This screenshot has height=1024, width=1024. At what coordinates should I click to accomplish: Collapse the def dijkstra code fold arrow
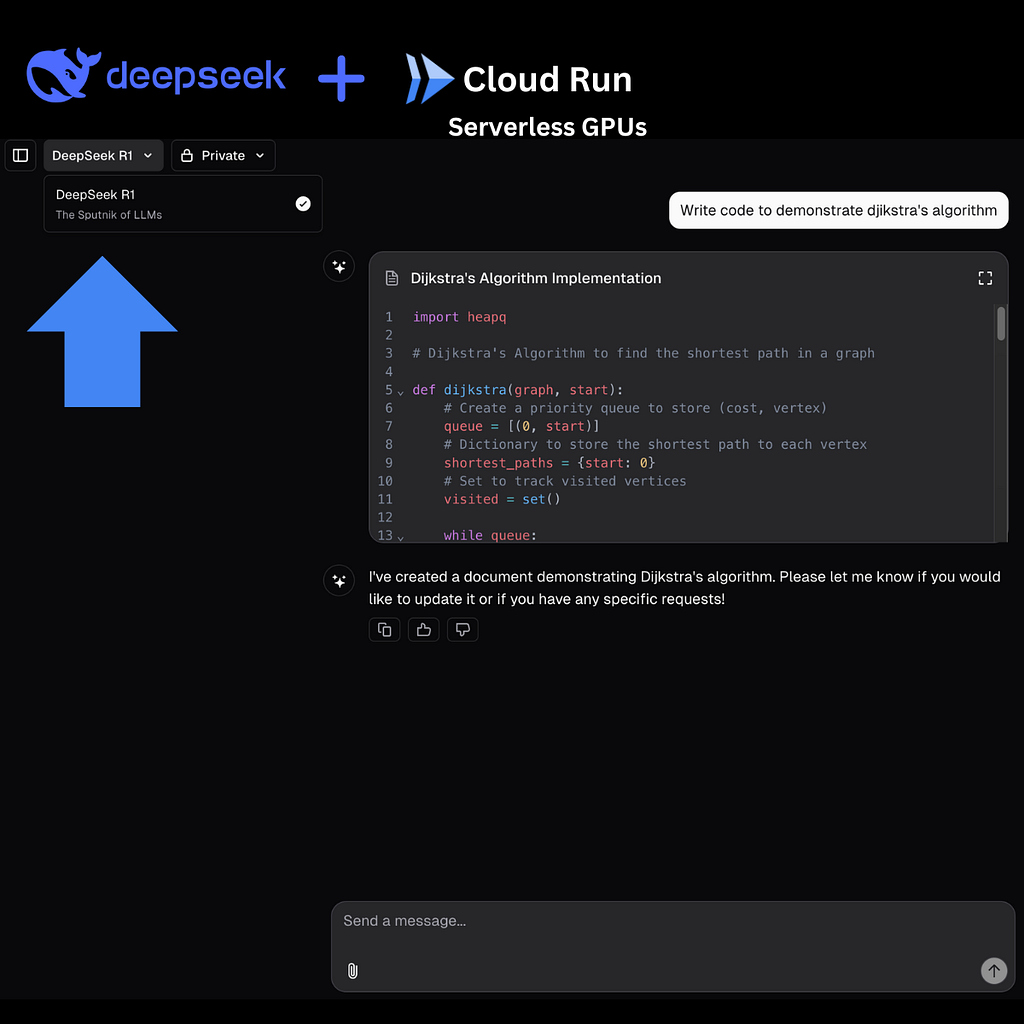pos(400,392)
